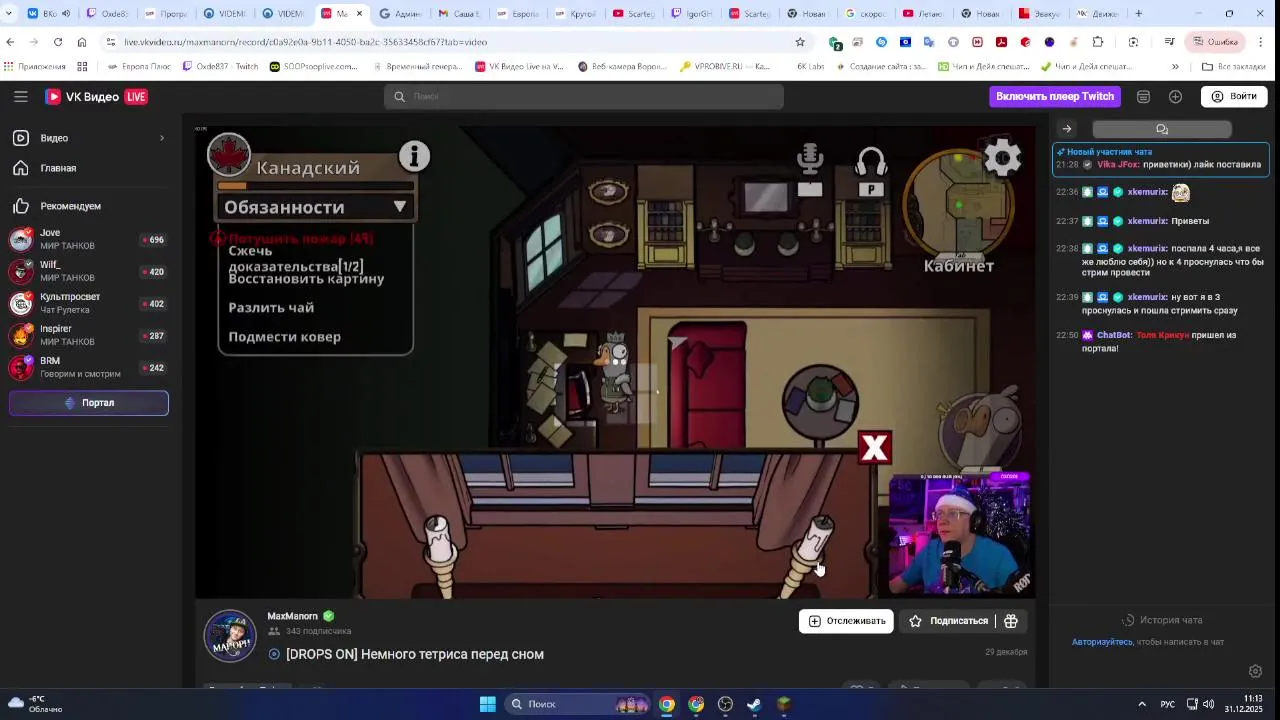The width and height of the screenshot is (1280, 720).
Task: Open the Приложения apps shortcut
Action: pyautogui.click(x=35, y=67)
